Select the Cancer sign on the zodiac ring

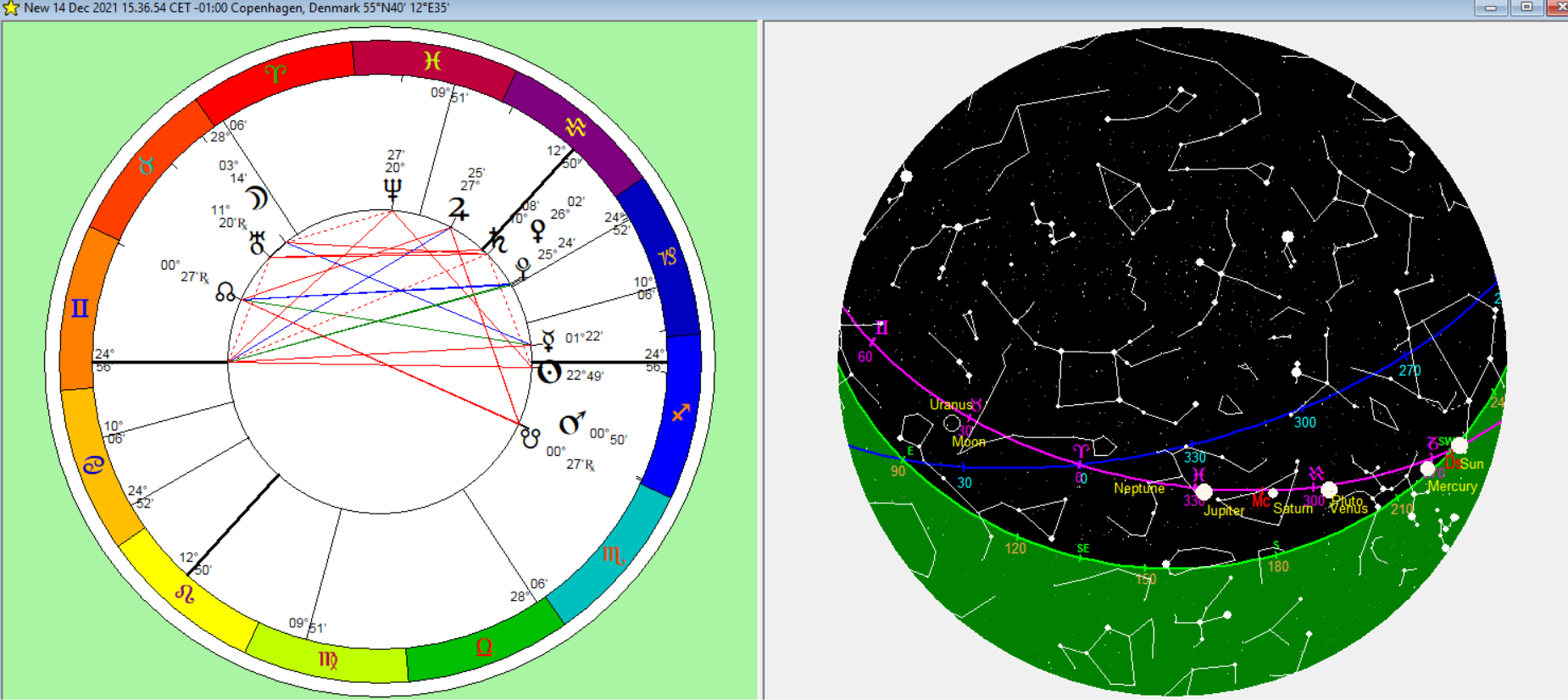point(93,464)
